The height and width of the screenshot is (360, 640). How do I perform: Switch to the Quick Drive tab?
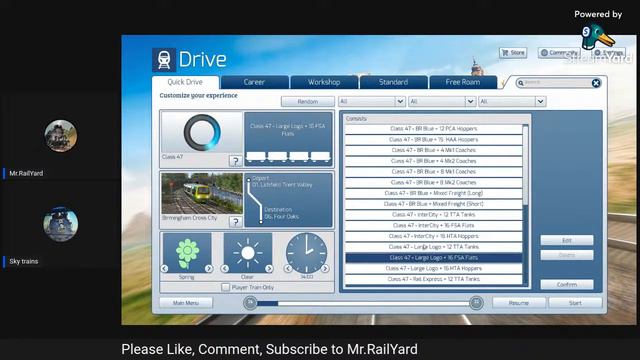coord(185,82)
